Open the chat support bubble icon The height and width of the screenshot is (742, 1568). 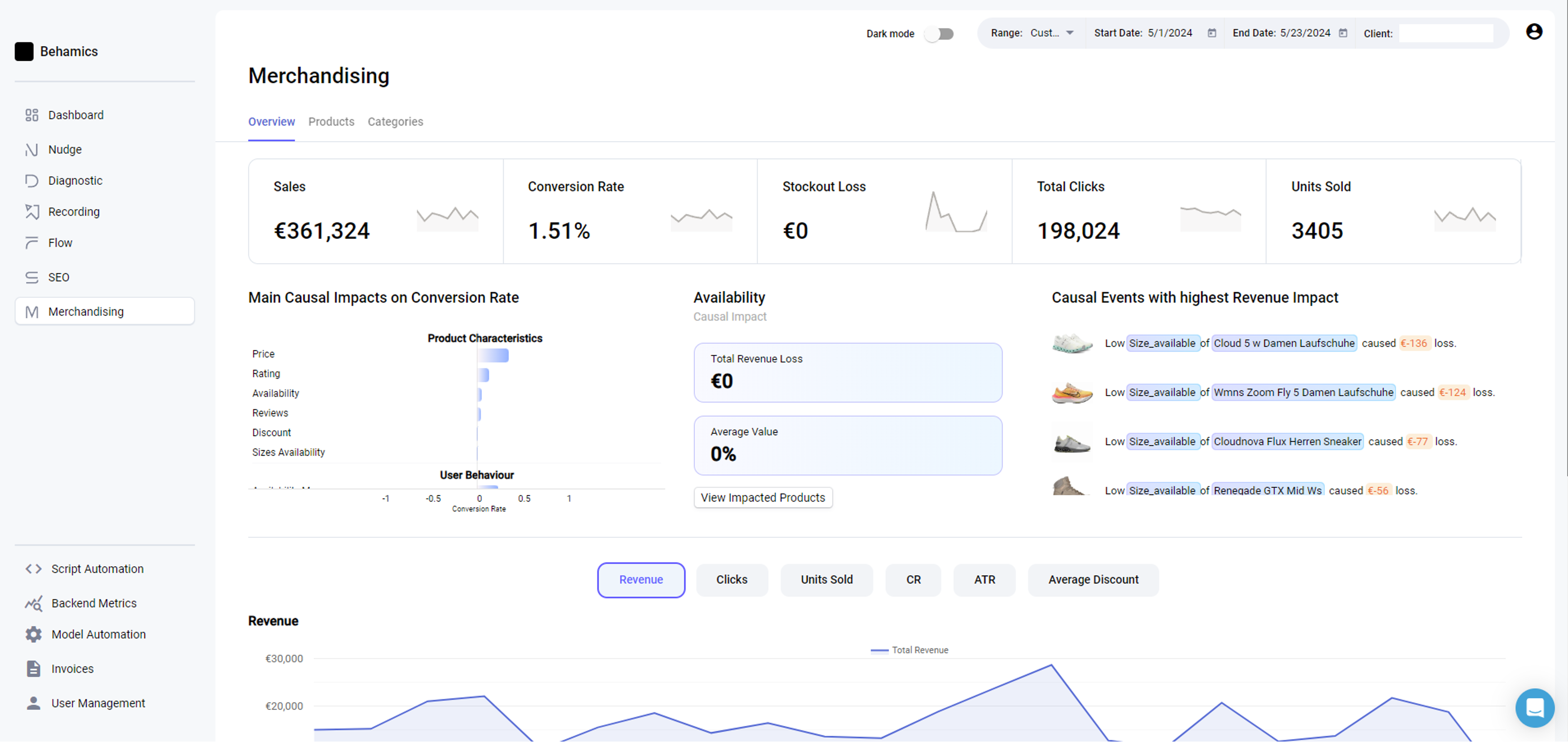coord(1535,707)
